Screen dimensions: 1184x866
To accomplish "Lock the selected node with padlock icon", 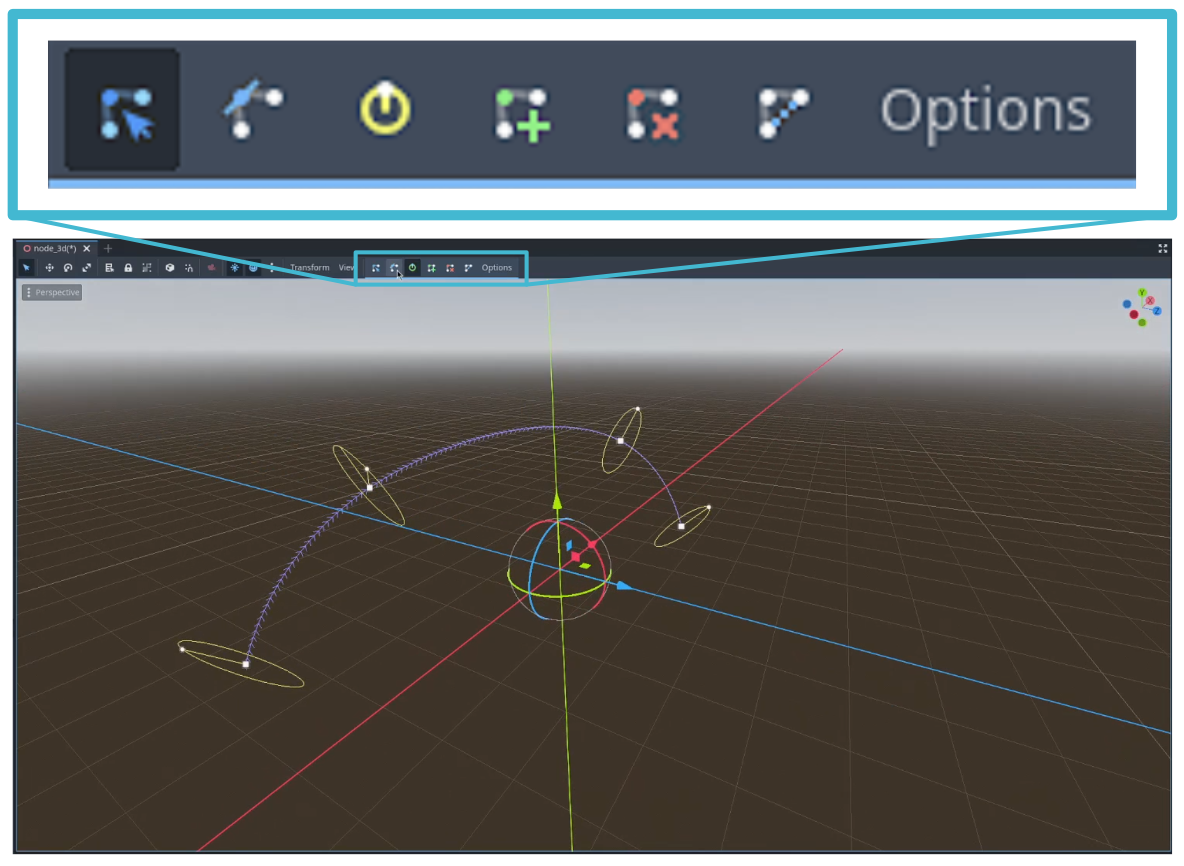I will [x=128, y=267].
